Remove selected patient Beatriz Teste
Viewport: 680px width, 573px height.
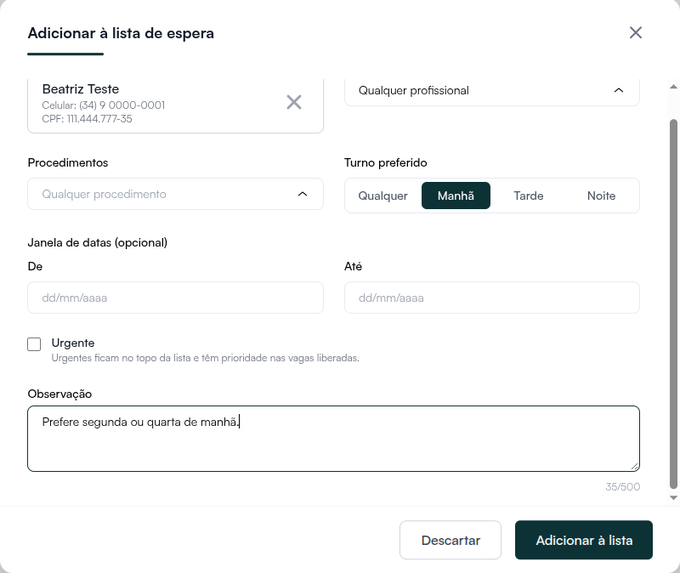(x=294, y=102)
